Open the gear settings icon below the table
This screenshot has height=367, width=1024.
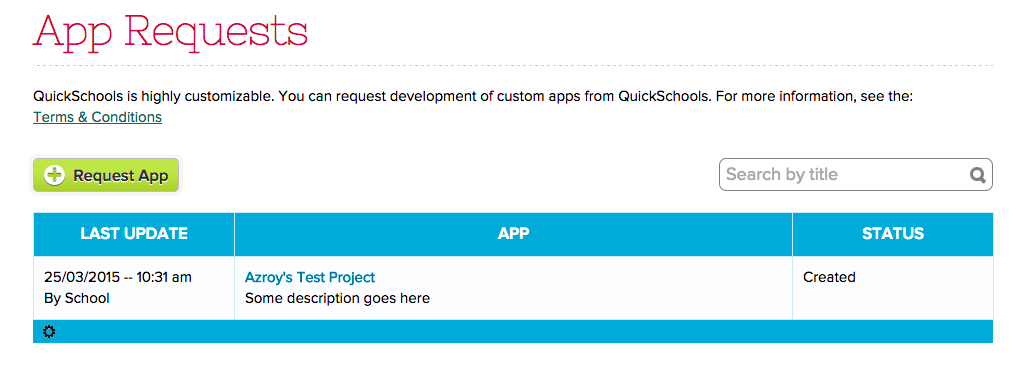coord(49,332)
